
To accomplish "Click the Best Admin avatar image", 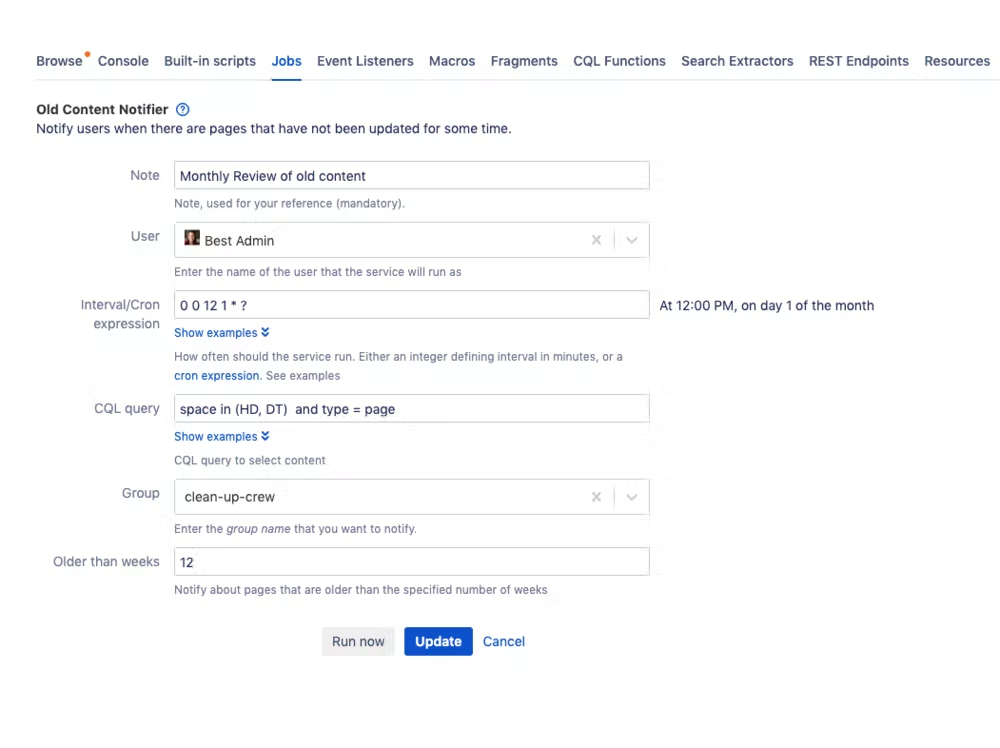I will tap(192, 238).
